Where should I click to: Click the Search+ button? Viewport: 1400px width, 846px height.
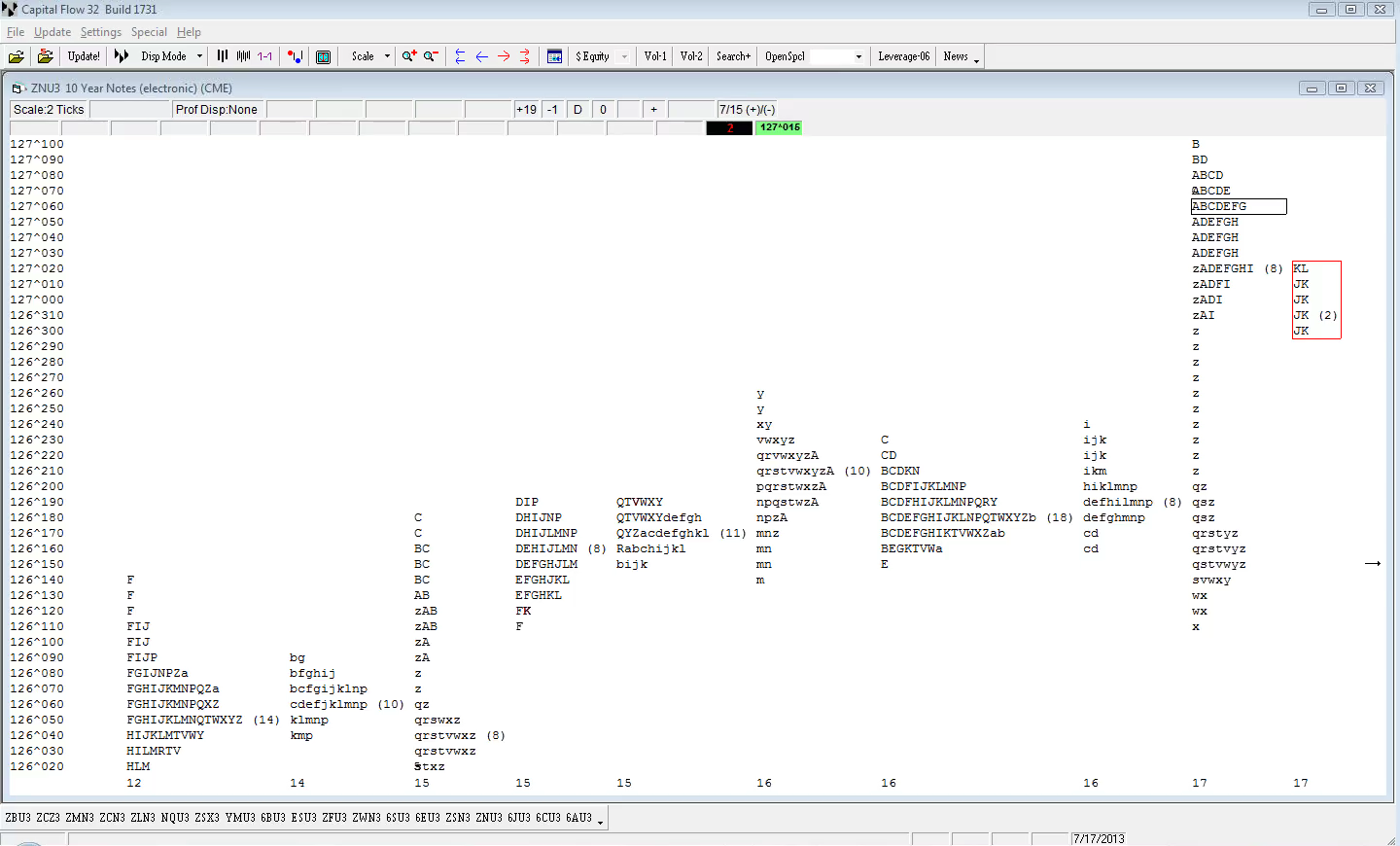point(733,56)
